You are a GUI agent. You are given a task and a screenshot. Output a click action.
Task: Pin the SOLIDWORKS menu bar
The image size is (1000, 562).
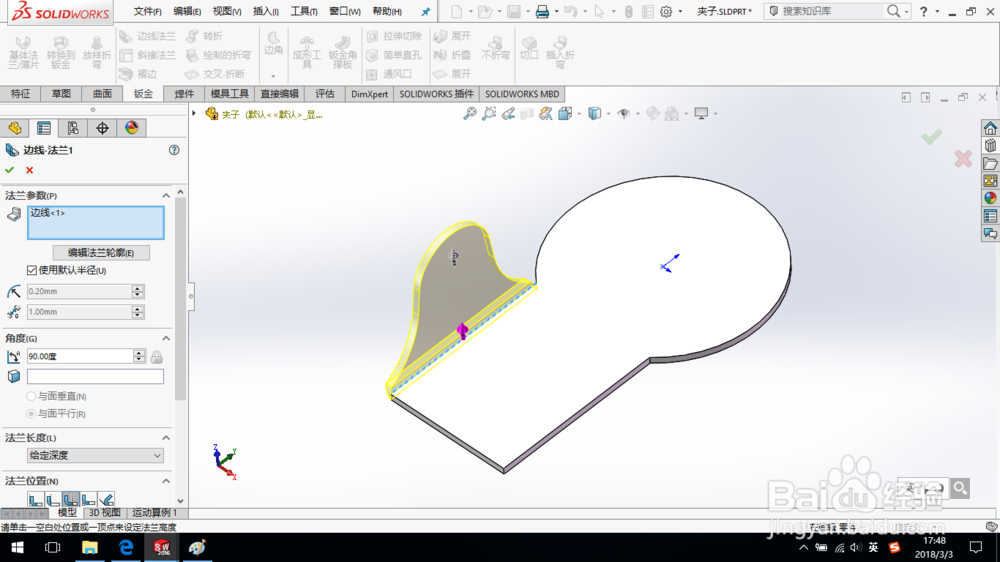(x=426, y=11)
